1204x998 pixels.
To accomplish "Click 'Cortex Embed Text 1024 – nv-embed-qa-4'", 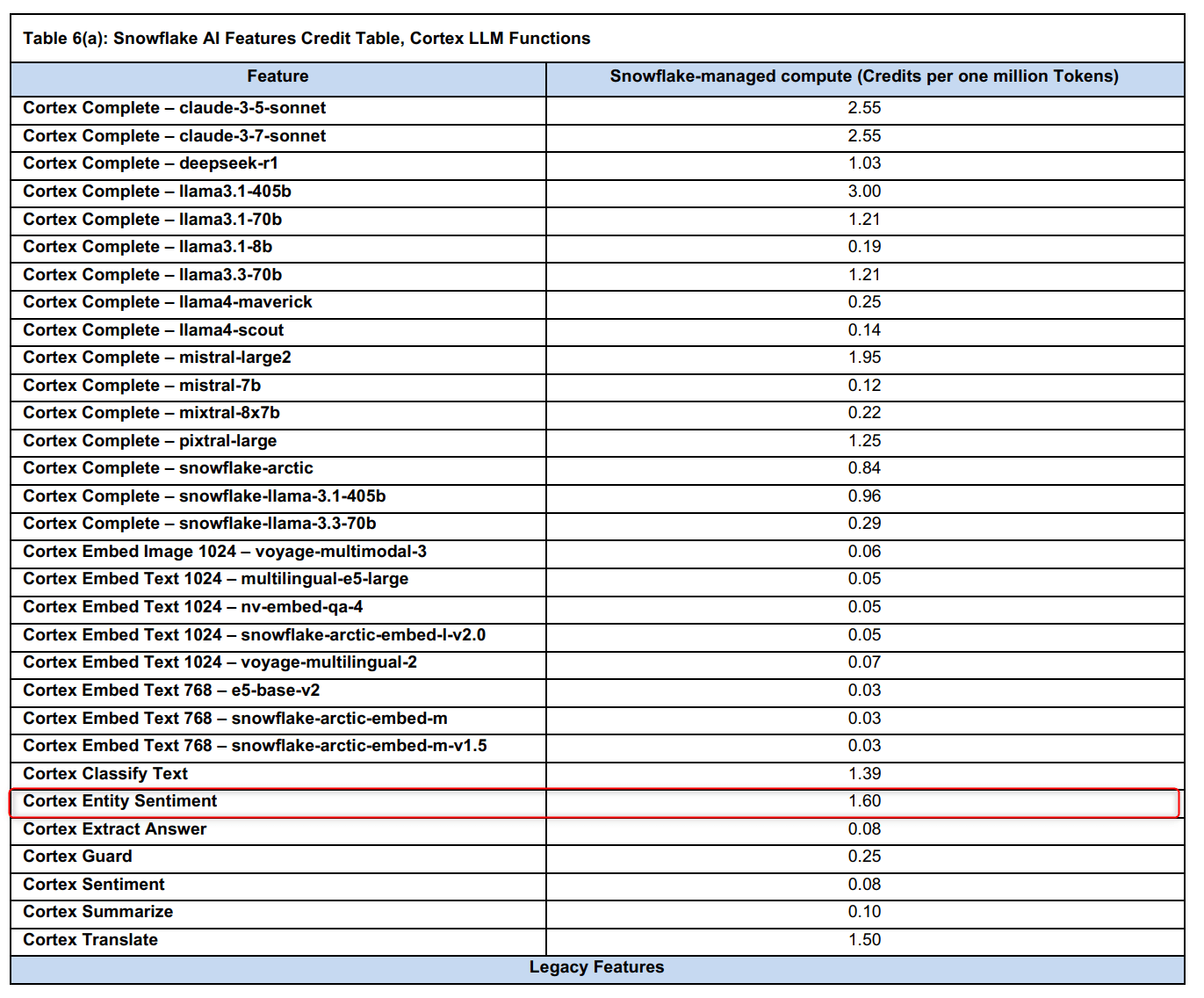I will tap(192, 607).
